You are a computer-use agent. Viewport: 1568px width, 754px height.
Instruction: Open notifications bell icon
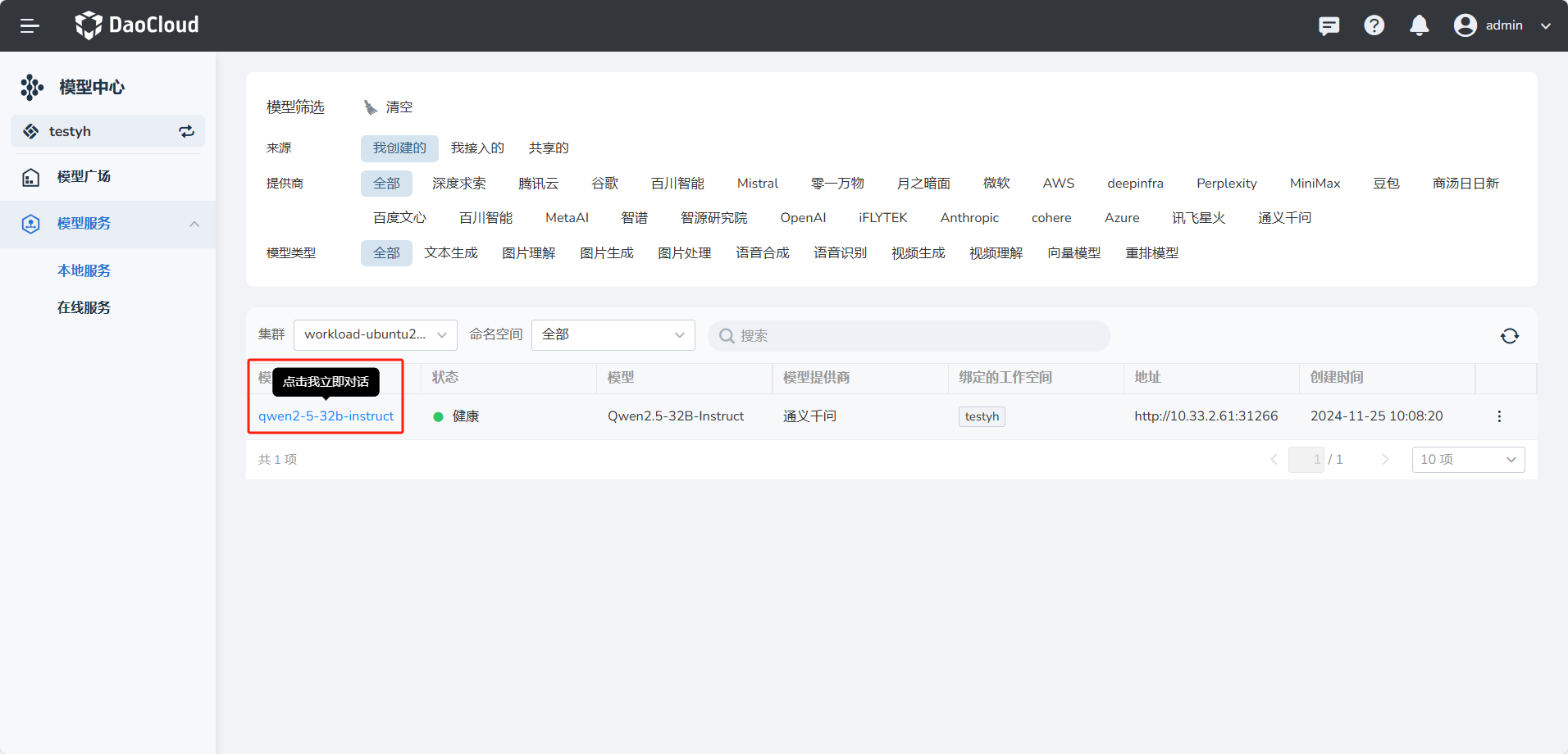1420,25
